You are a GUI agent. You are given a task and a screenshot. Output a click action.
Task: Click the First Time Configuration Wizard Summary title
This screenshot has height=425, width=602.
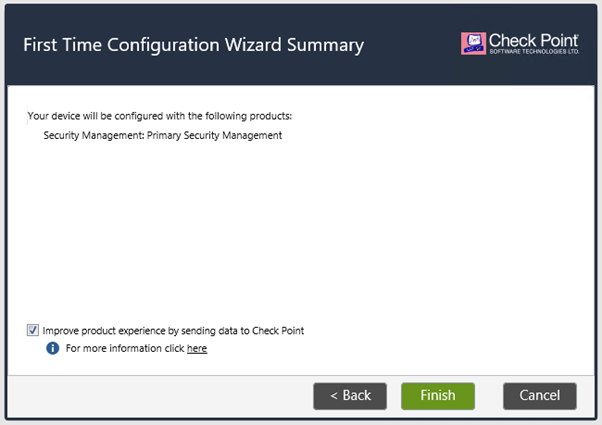click(x=193, y=45)
